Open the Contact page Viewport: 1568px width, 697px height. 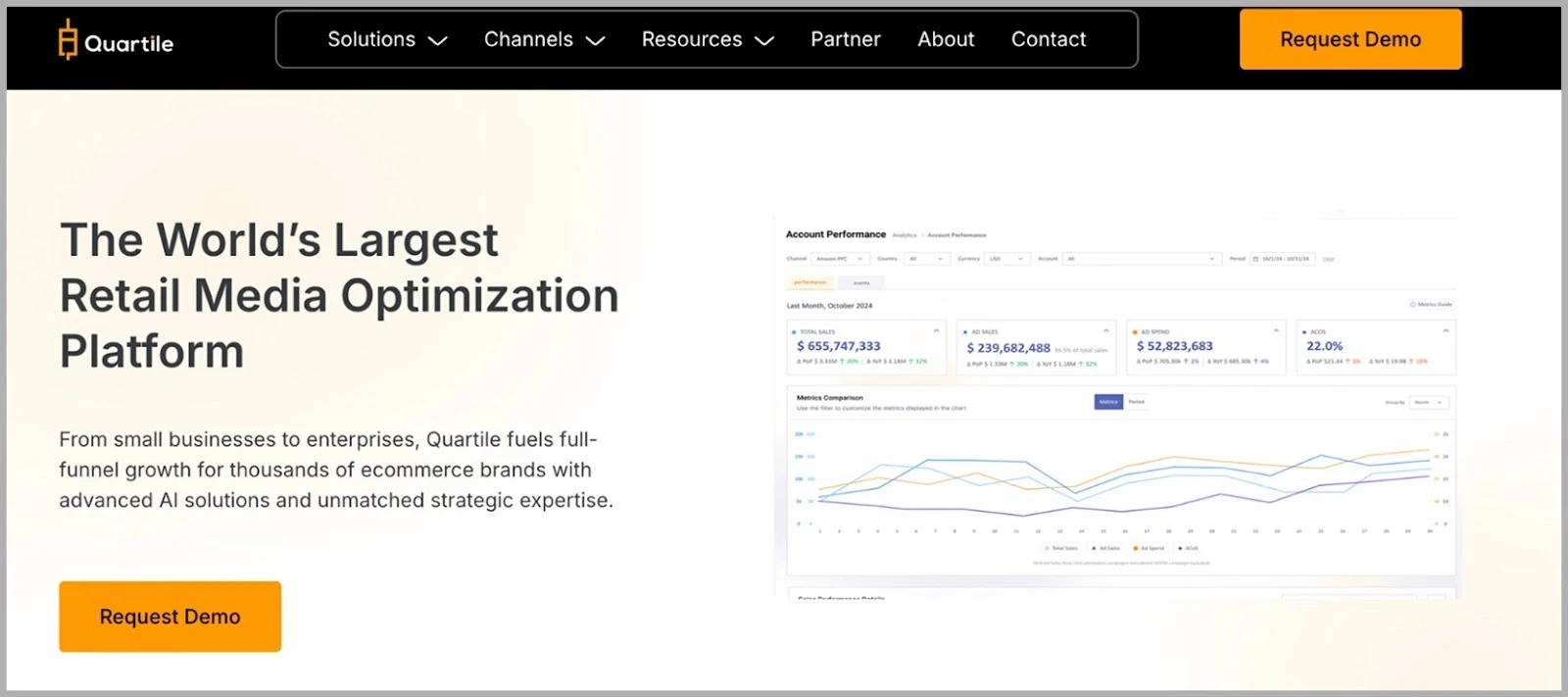pos(1049,39)
